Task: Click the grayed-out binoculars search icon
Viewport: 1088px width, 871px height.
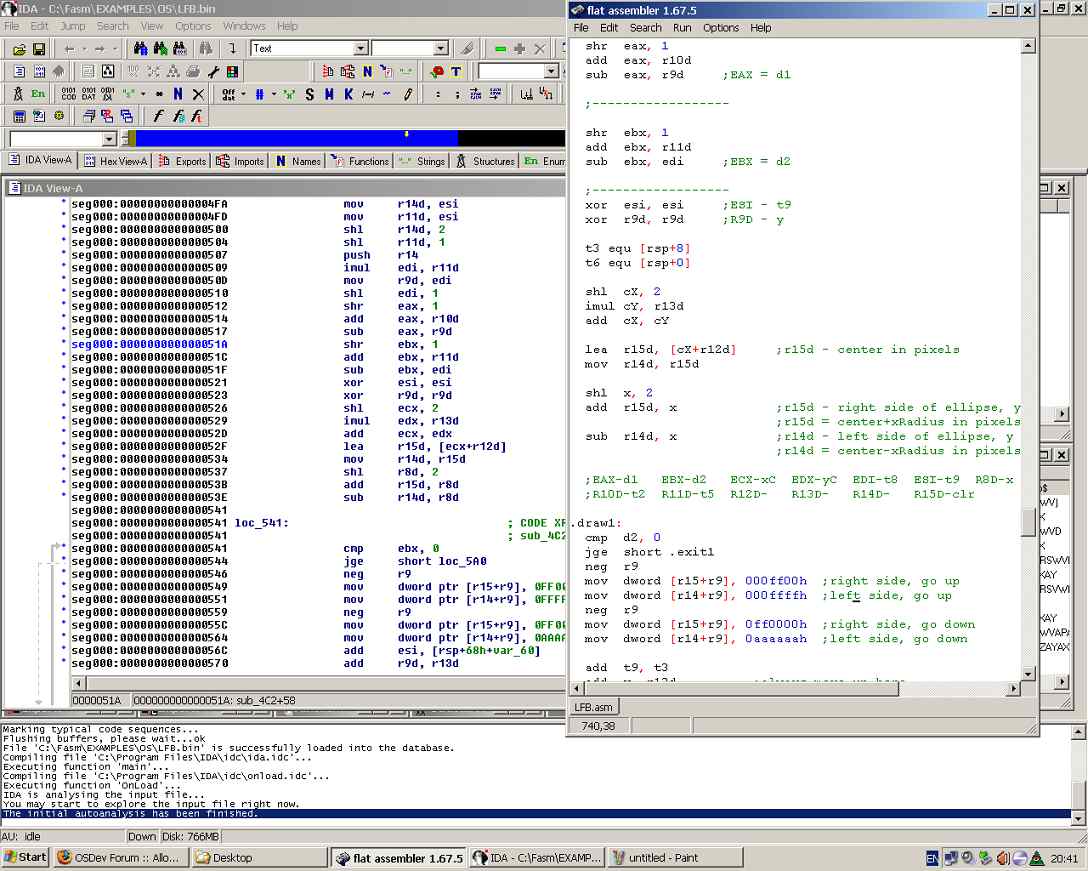Action: pyautogui.click(x=206, y=49)
